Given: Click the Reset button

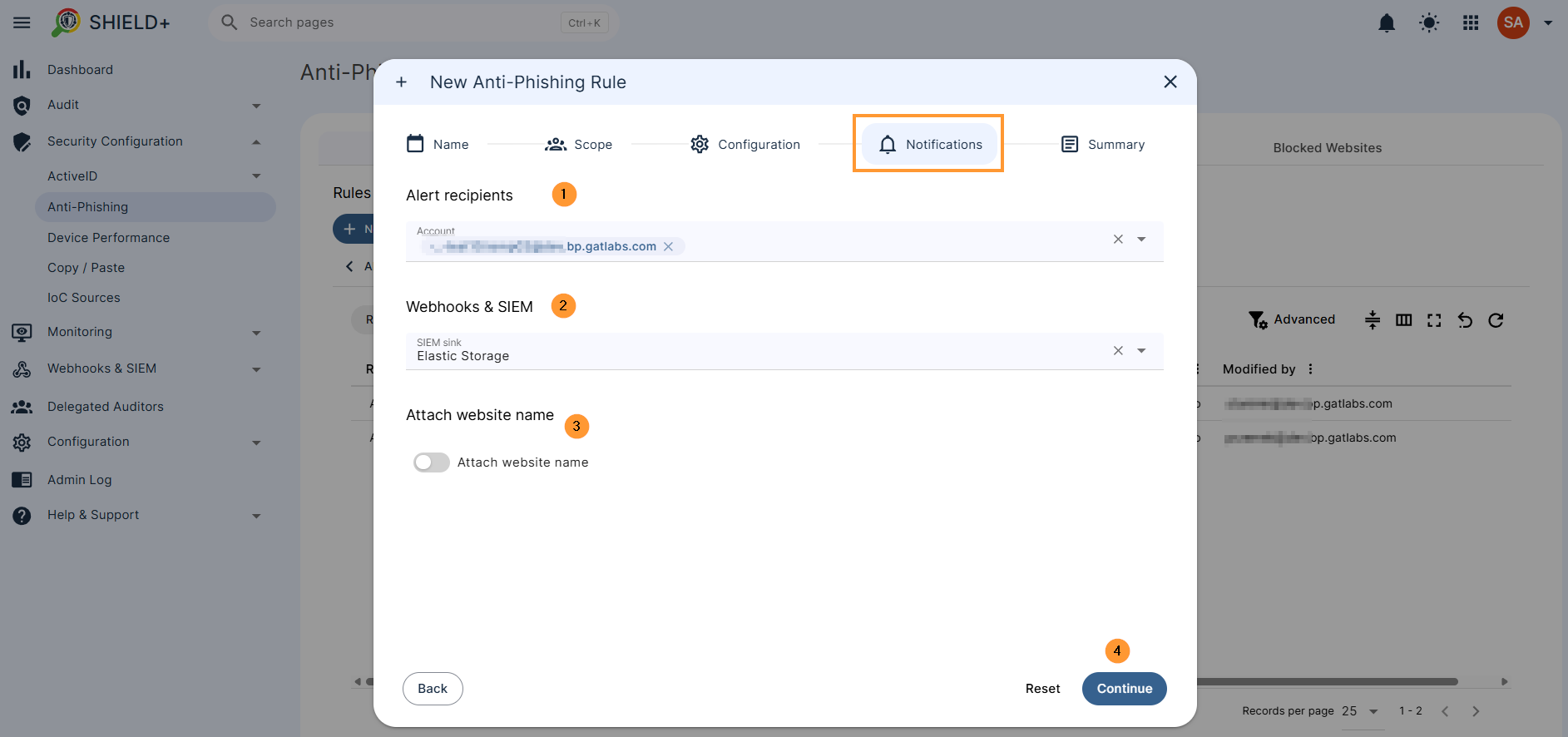Looking at the screenshot, I should point(1042,689).
